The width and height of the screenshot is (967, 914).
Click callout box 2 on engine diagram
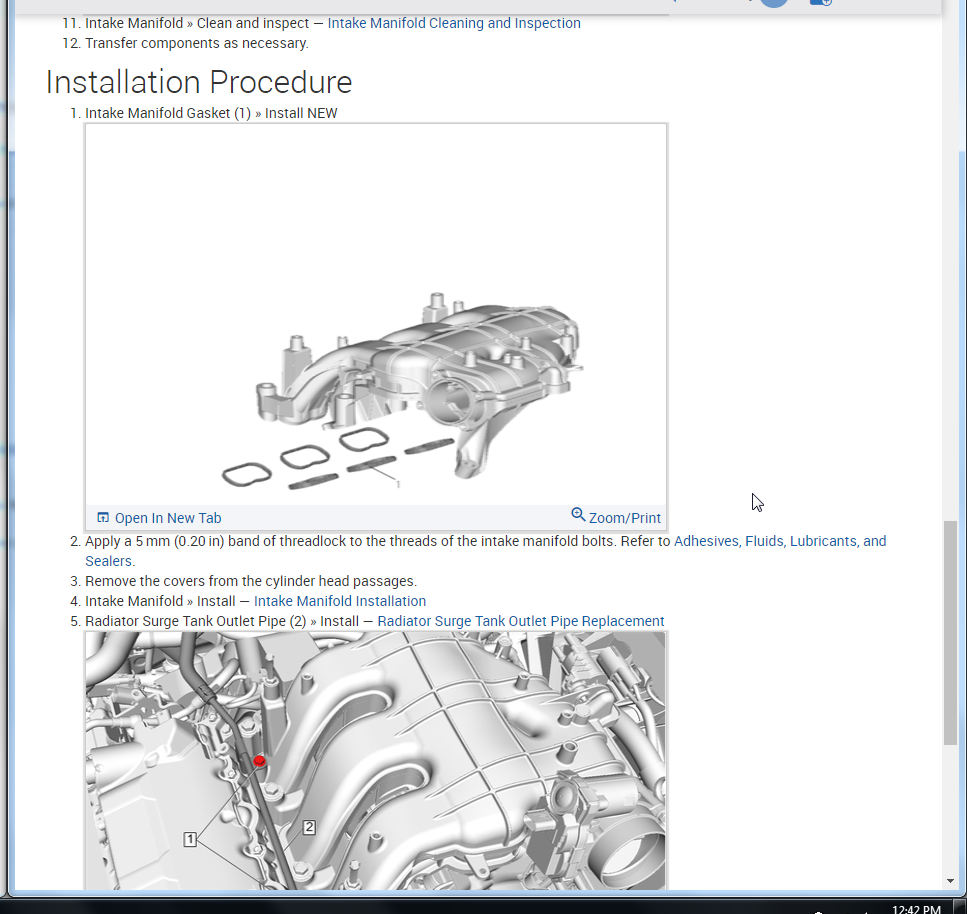click(309, 827)
